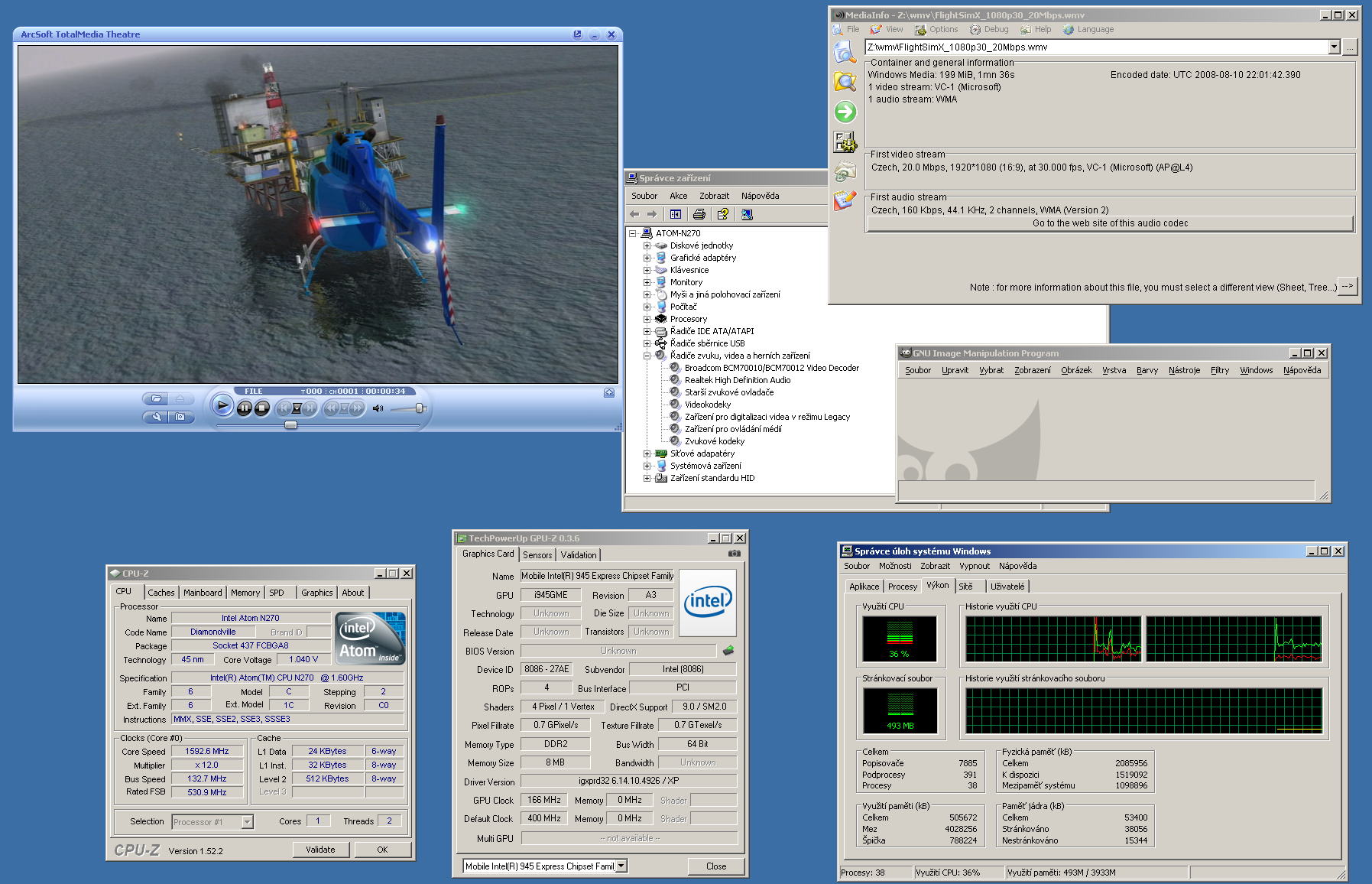Click the OK button in CPU-Z
Image resolution: width=1372 pixels, height=884 pixels.
[382, 850]
